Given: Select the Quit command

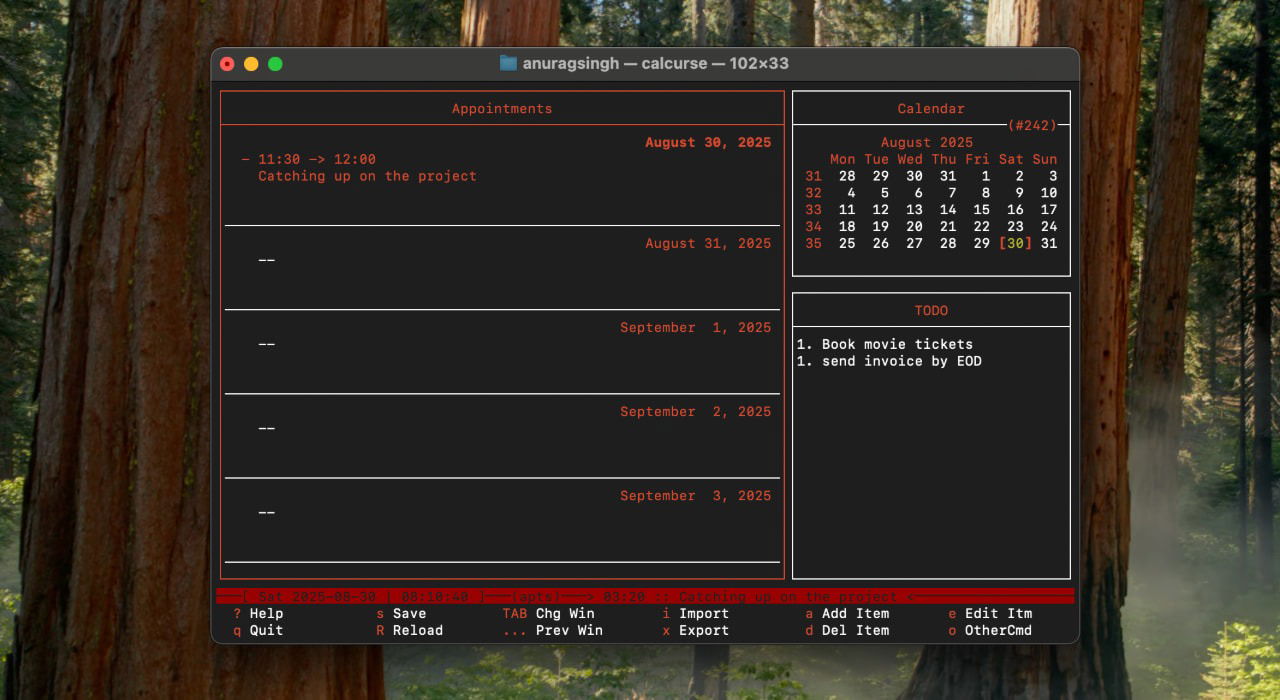Looking at the screenshot, I should (x=266, y=631).
